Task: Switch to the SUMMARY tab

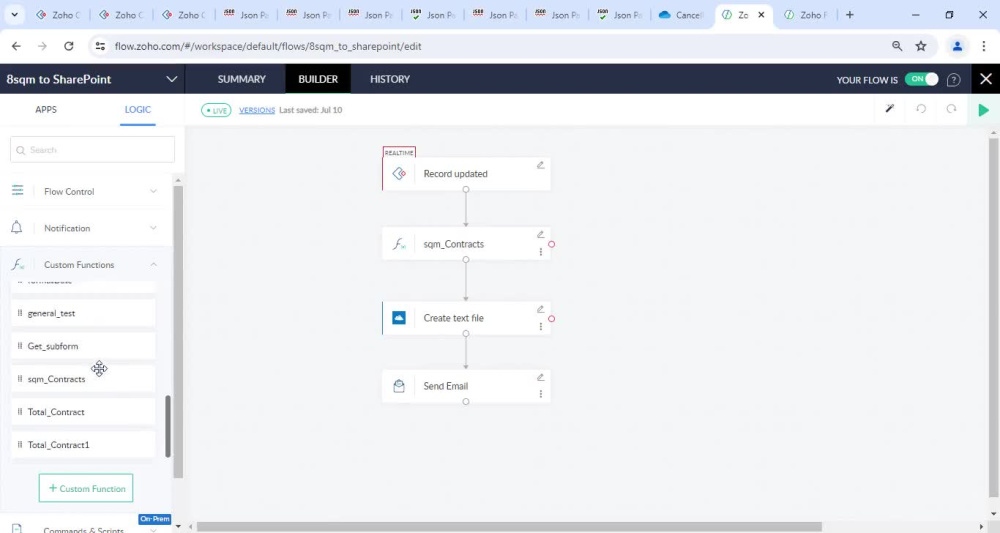Action: point(241,79)
